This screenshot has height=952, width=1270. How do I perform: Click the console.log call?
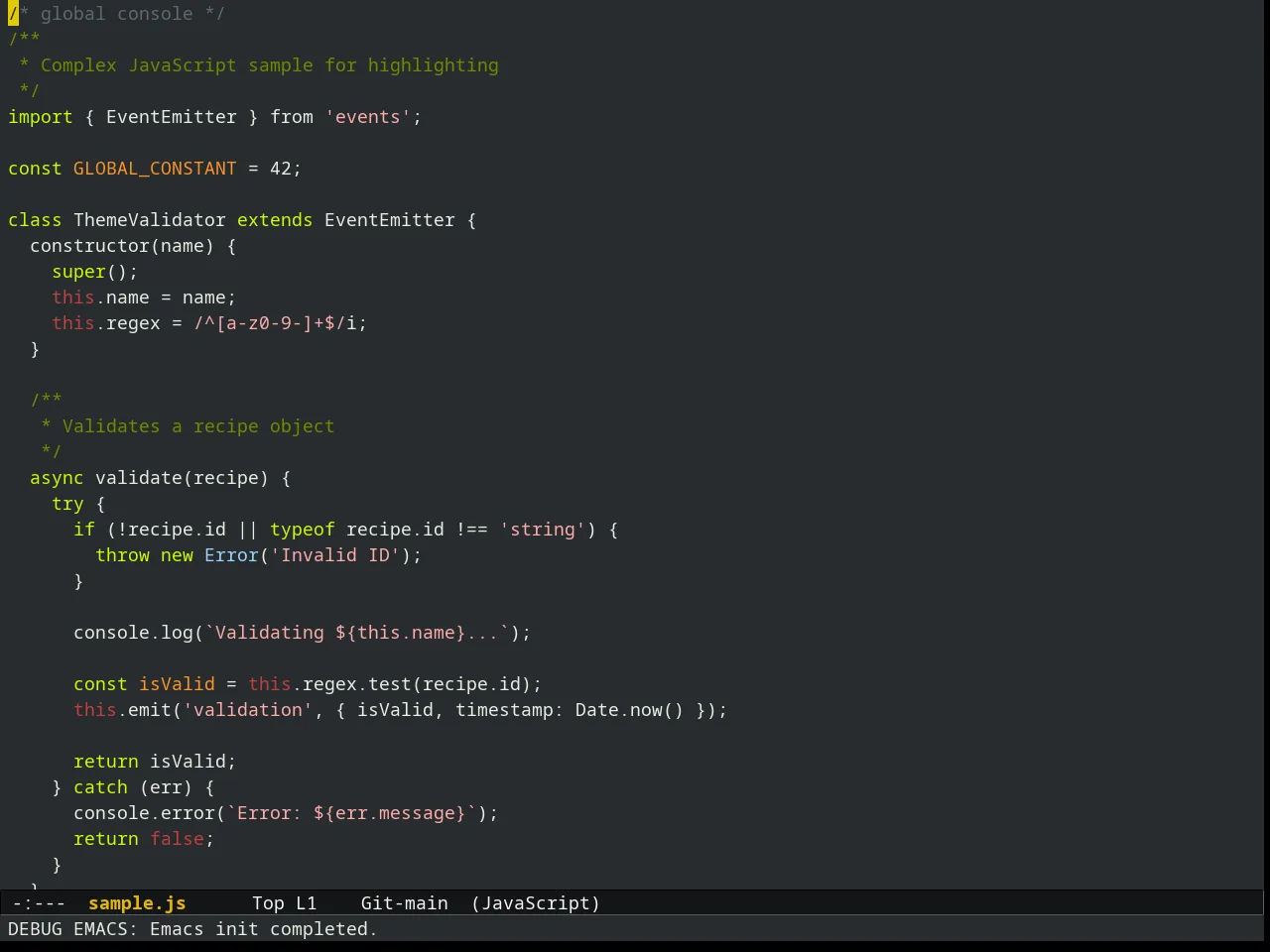tap(133, 633)
